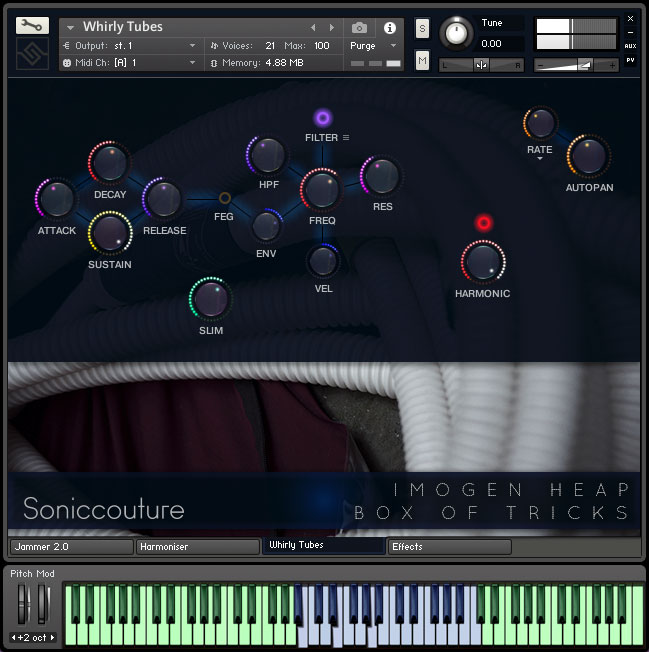This screenshot has width=649, height=652.
Task: Click the RATE knob
Action: (540, 124)
